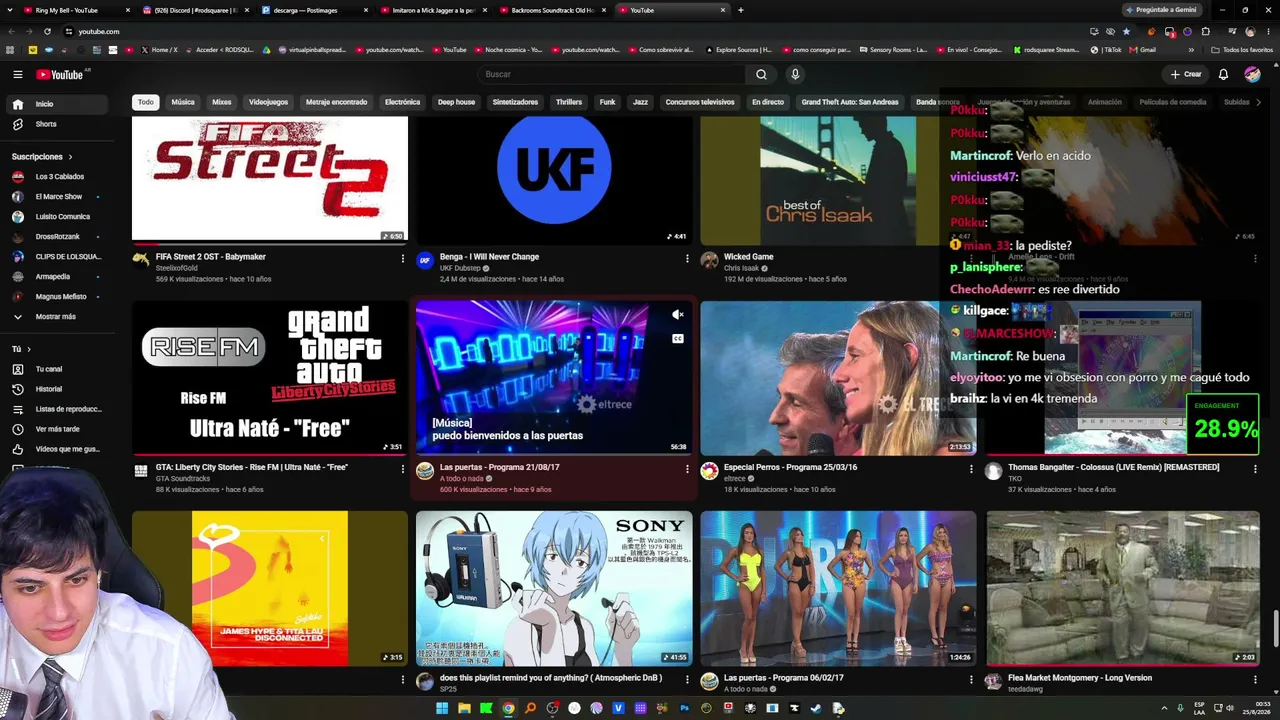Open James Hype Disconnected thumbnail

click(x=270, y=588)
